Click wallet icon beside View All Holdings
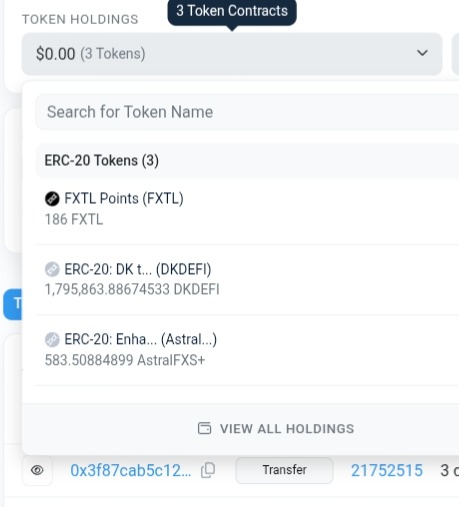 tap(204, 428)
